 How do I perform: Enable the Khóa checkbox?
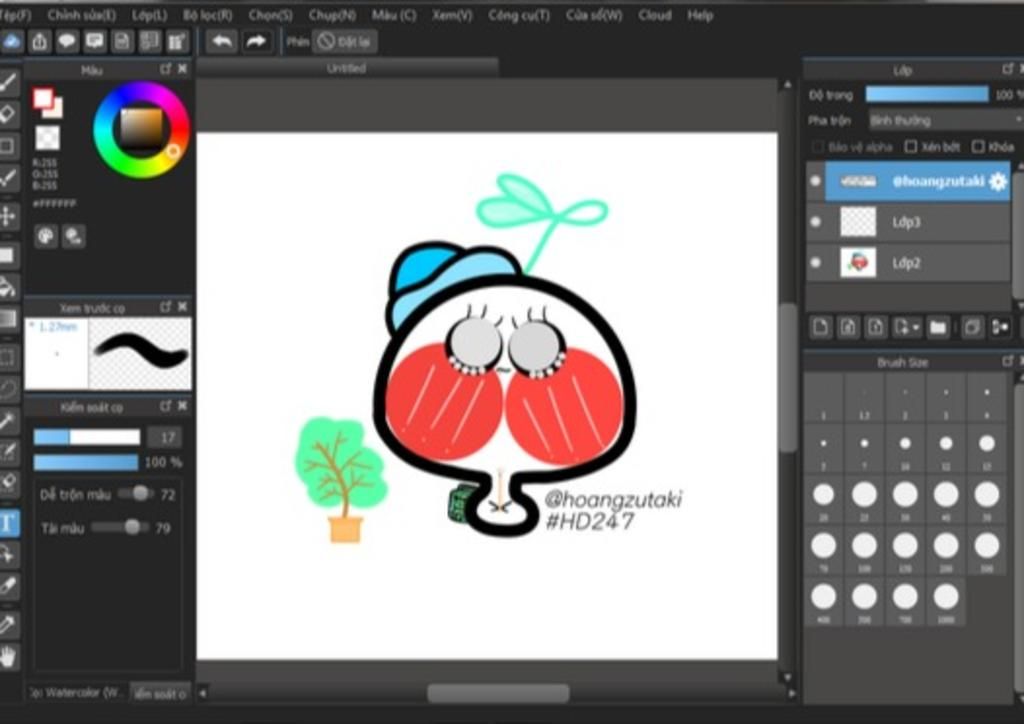point(978,147)
